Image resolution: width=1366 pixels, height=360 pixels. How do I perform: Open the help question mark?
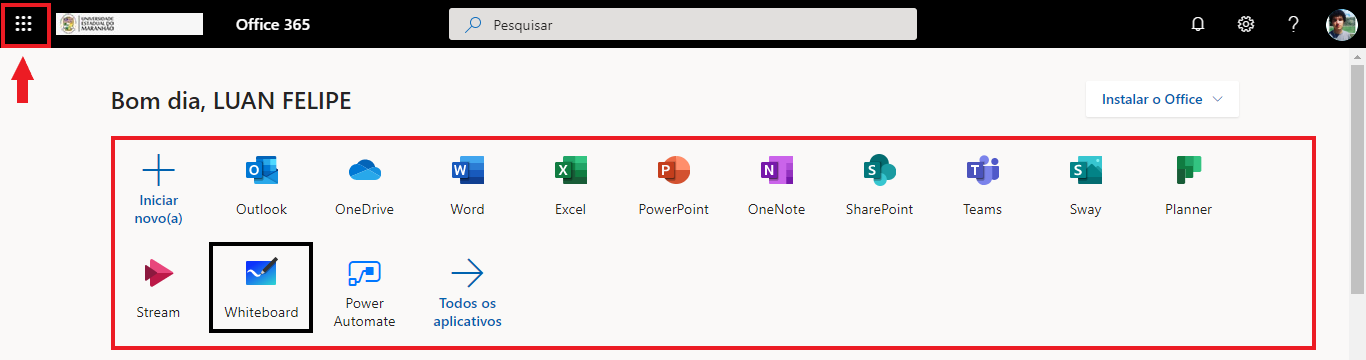point(1294,24)
